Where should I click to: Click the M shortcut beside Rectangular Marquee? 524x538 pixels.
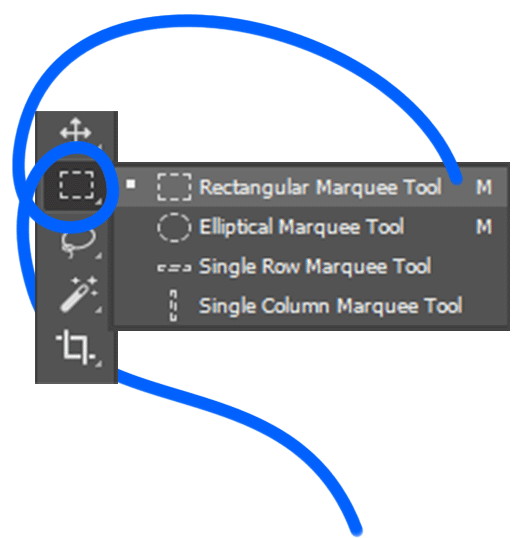coord(484,187)
